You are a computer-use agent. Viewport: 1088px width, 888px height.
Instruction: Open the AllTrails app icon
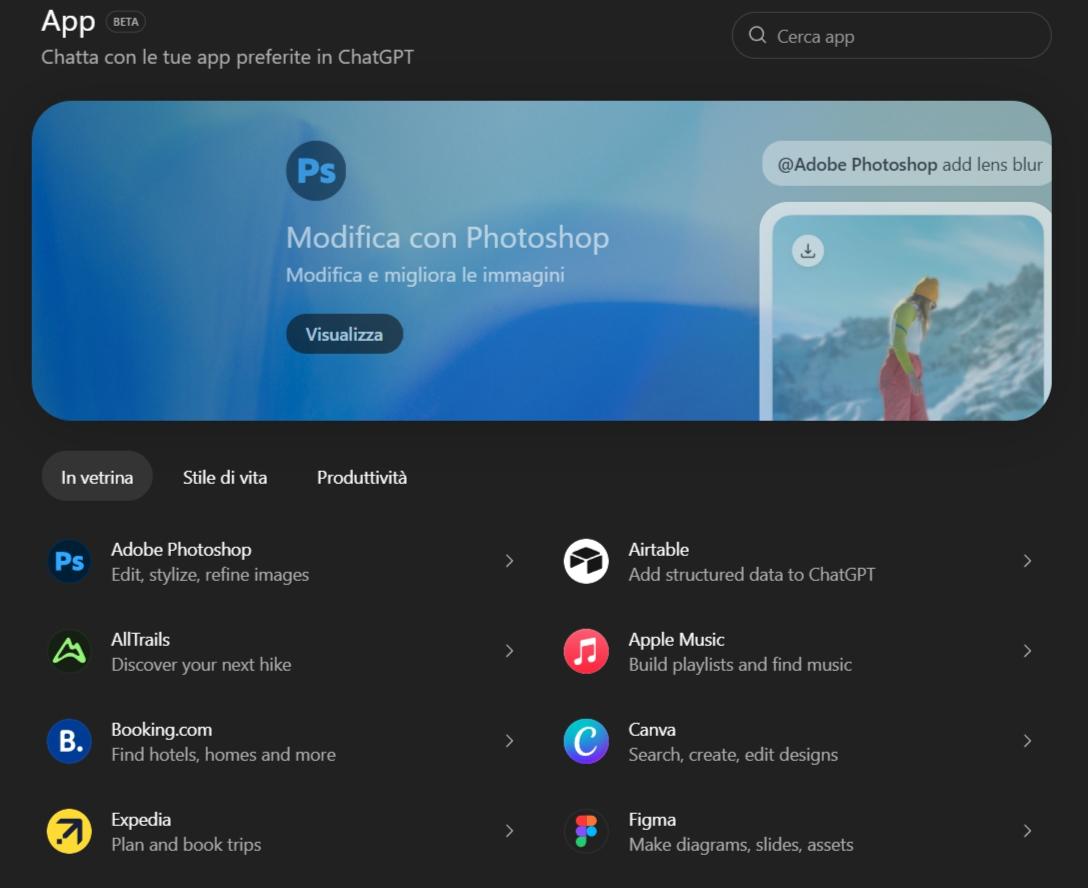pyautogui.click(x=69, y=651)
